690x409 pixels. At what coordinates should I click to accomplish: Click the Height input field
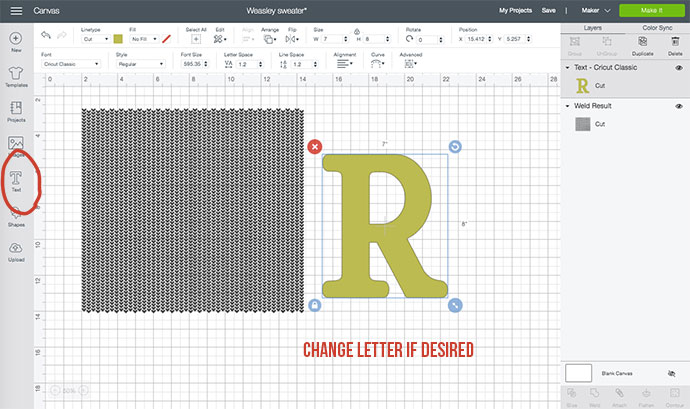pyautogui.click(x=374, y=39)
